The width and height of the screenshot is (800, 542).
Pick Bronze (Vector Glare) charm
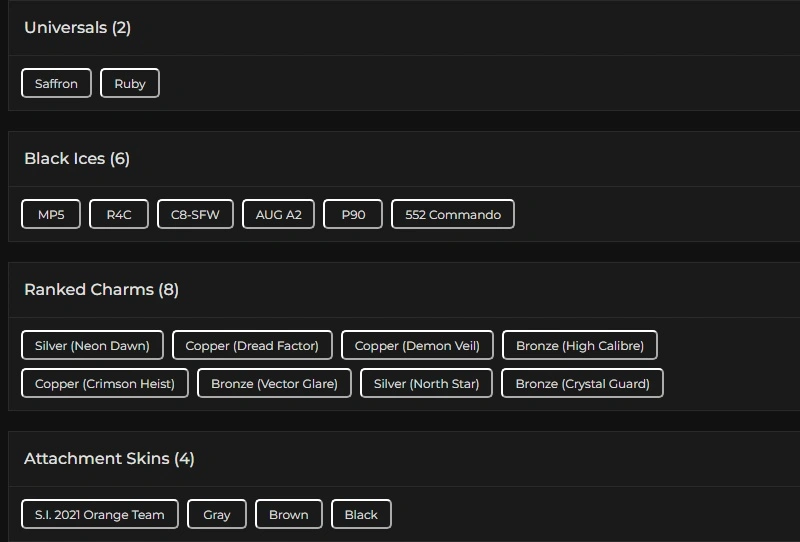point(274,383)
